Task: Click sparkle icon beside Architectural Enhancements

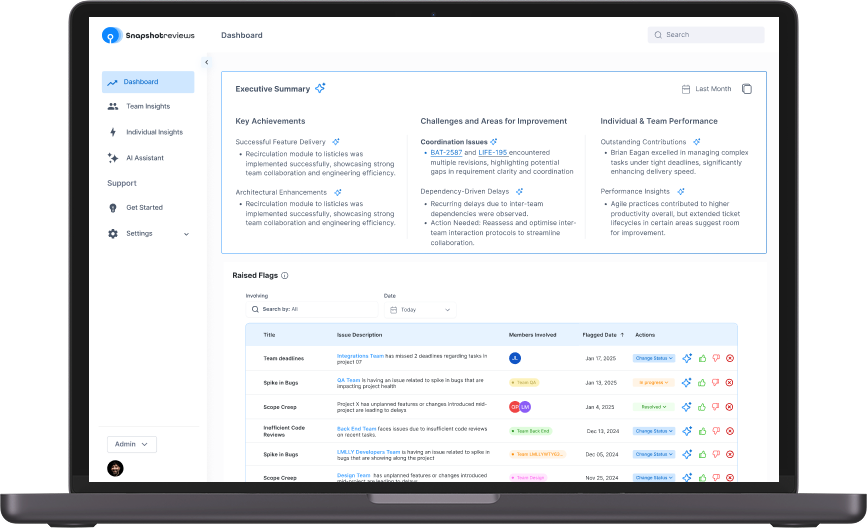Action: point(337,192)
